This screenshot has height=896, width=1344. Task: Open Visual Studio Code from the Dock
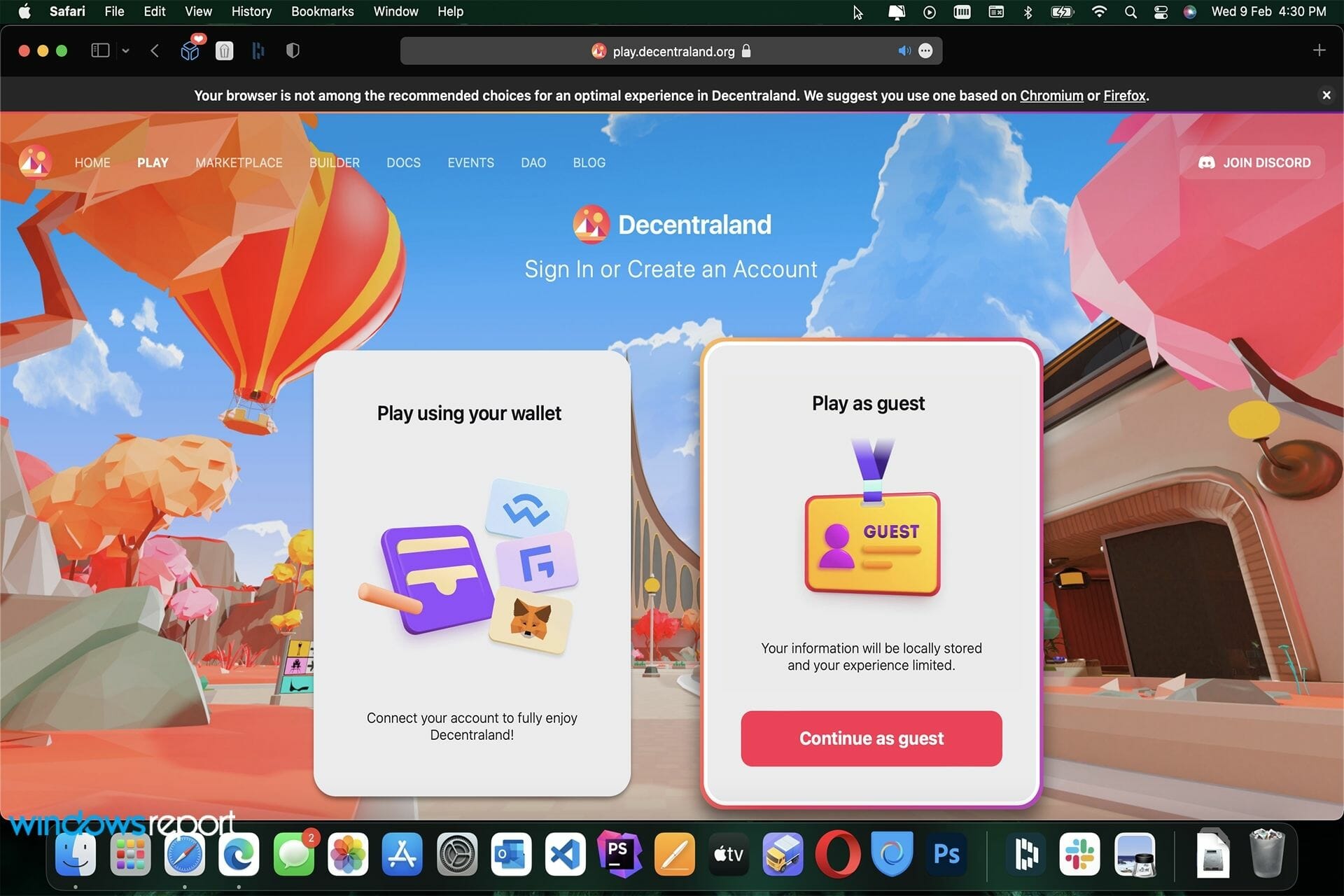point(566,854)
